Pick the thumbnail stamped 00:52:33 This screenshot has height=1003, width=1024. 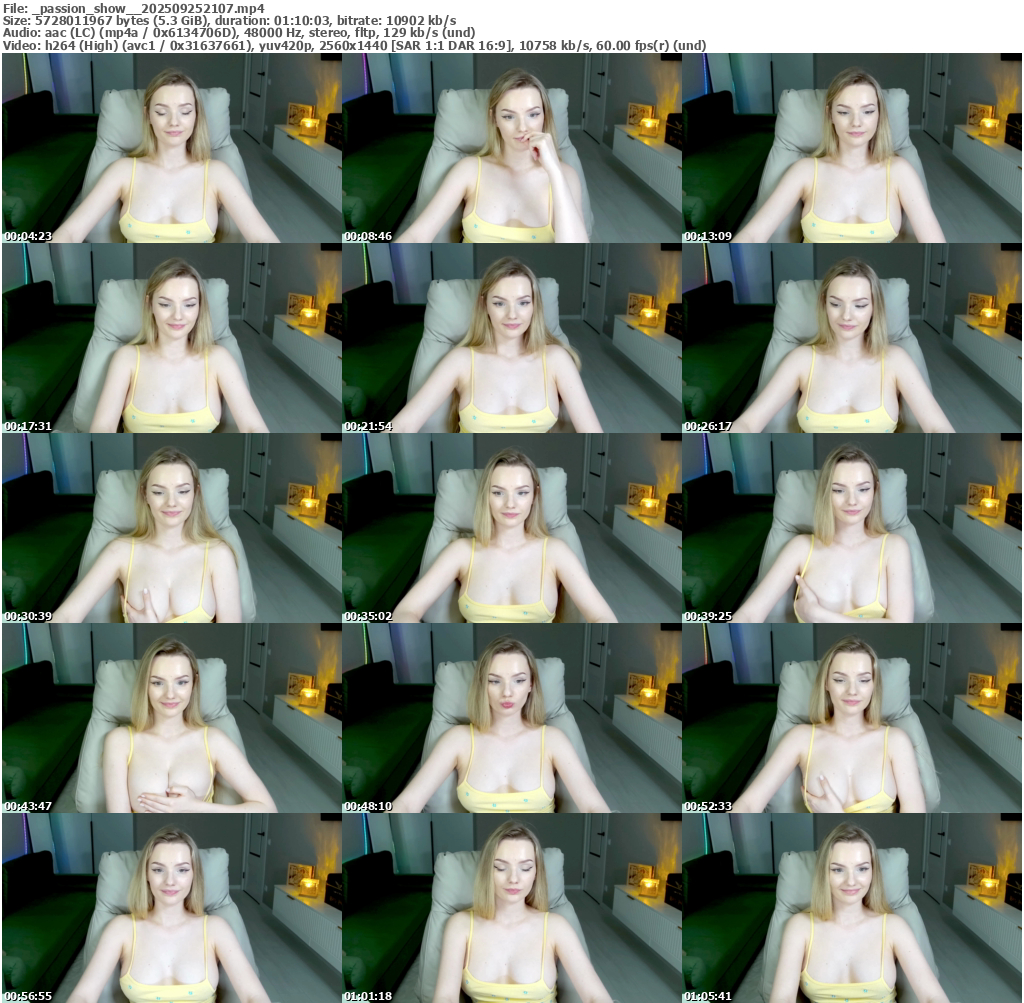pos(852,718)
